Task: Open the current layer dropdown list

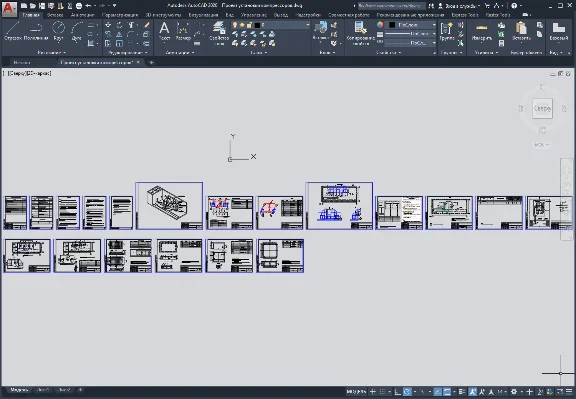Action: [x=270, y=25]
